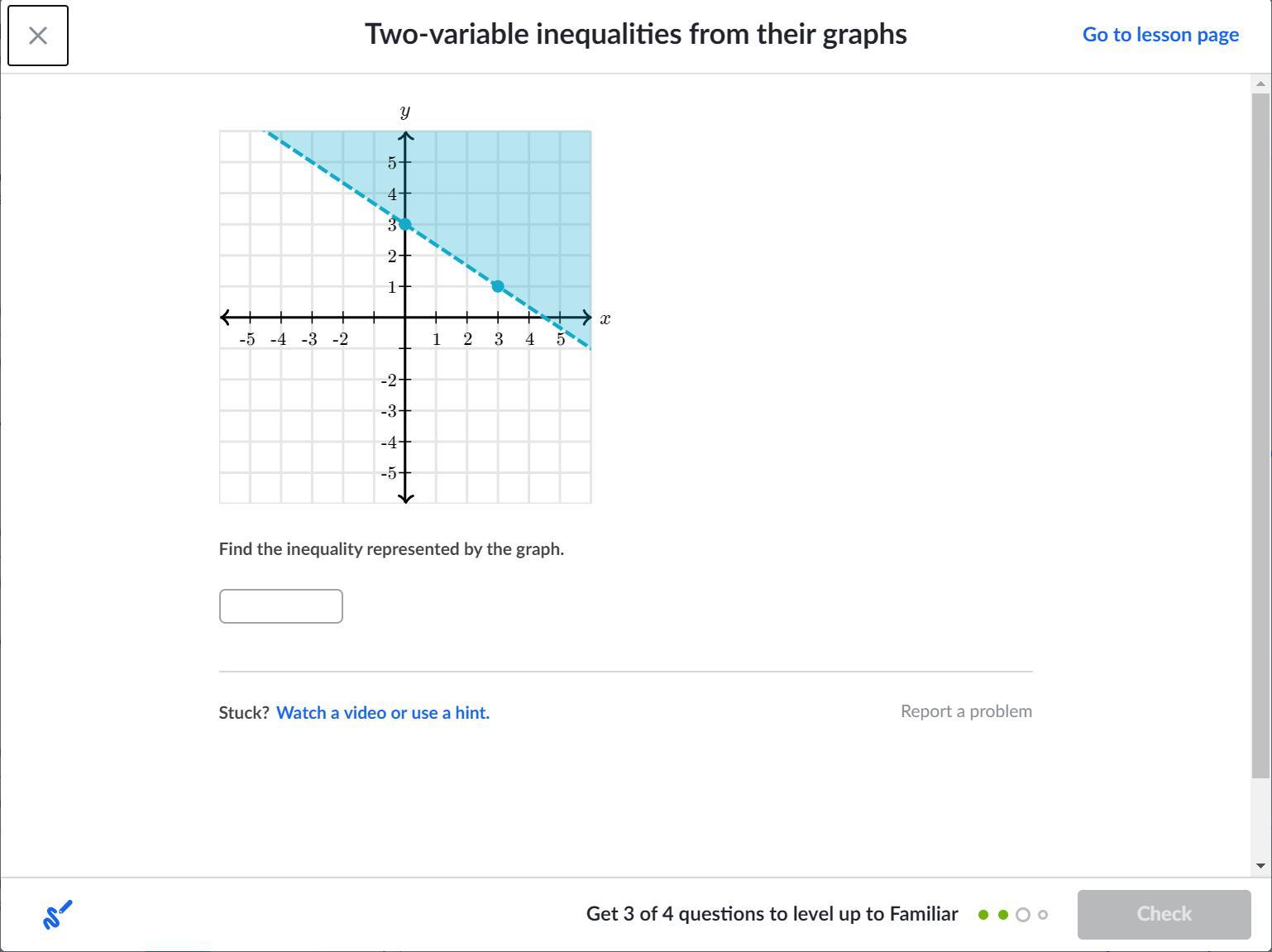The image size is (1272, 952).
Task: Click the 'Get 3 of 4 questions' progress text
Action: pos(772,914)
